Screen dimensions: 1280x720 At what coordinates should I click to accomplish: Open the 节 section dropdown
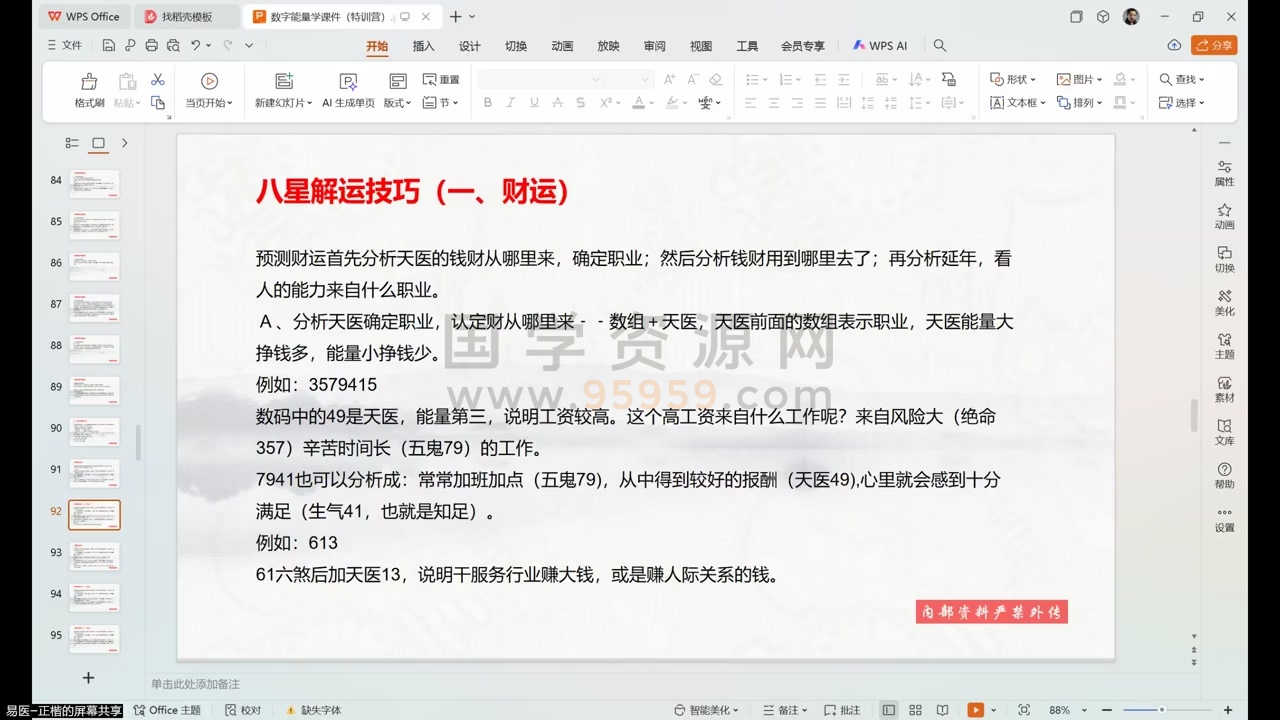[441, 103]
